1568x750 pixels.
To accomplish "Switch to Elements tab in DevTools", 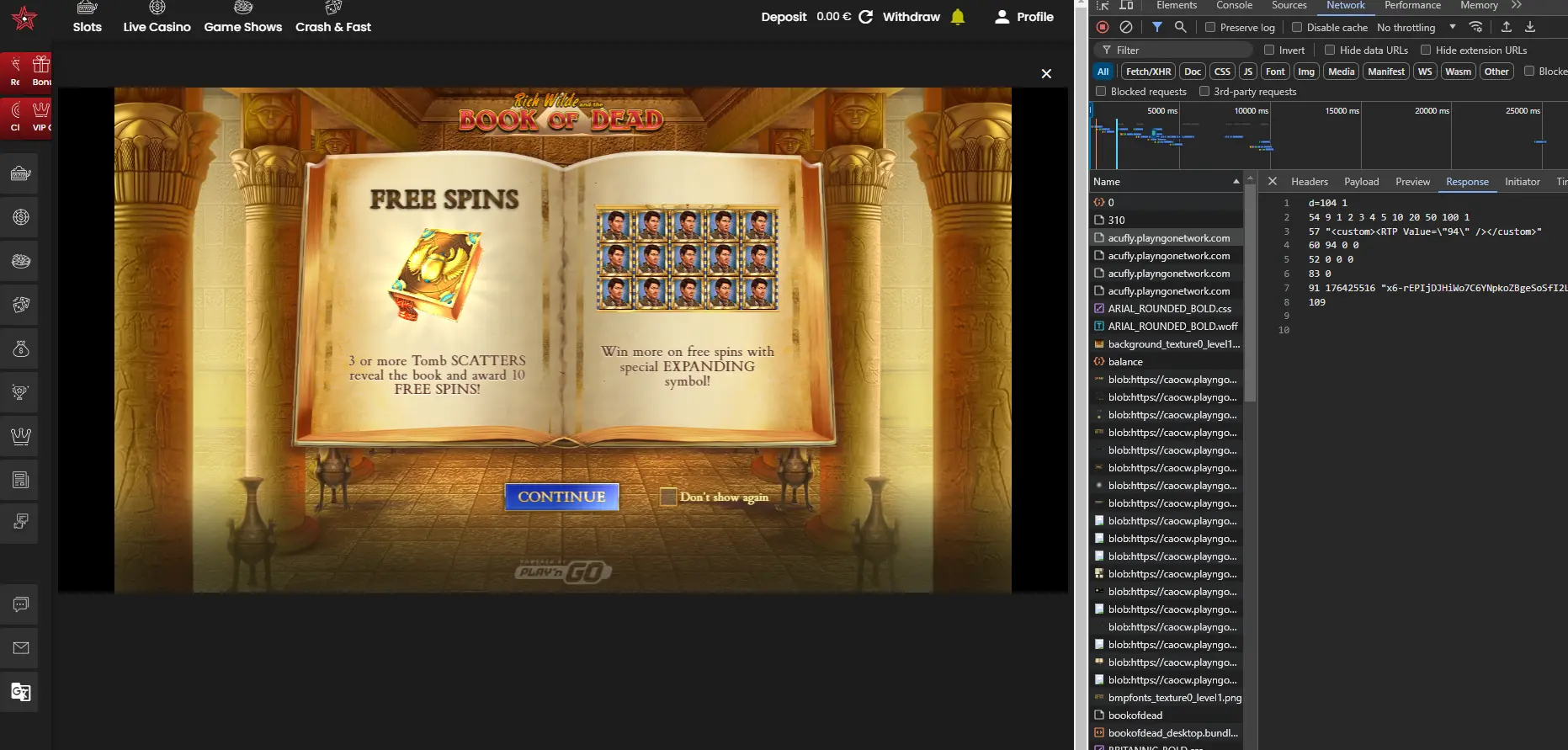I will 1177,5.
